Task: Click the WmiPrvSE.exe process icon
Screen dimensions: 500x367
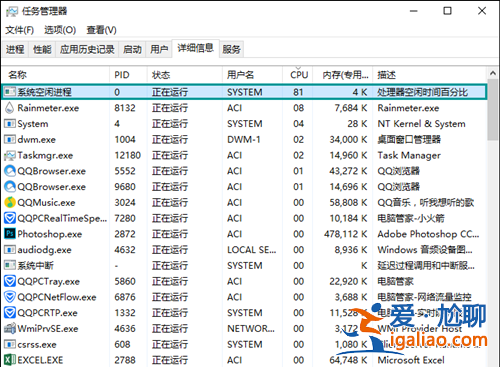Action: click(x=10, y=328)
